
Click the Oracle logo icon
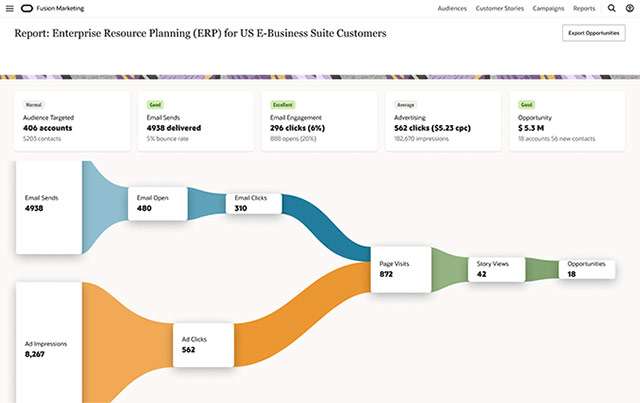click(26, 8)
